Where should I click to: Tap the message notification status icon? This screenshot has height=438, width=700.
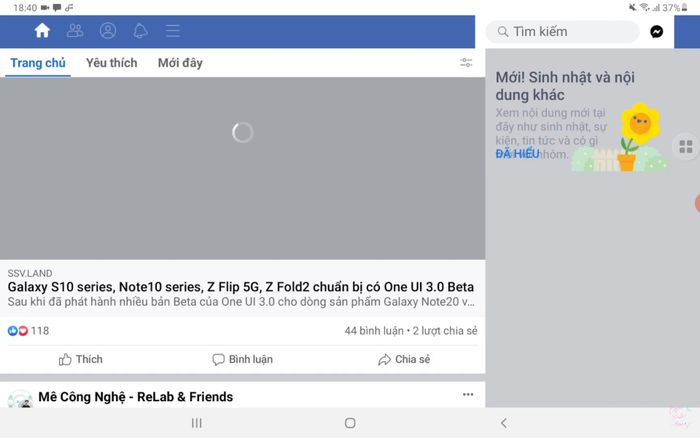tap(57, 8)
